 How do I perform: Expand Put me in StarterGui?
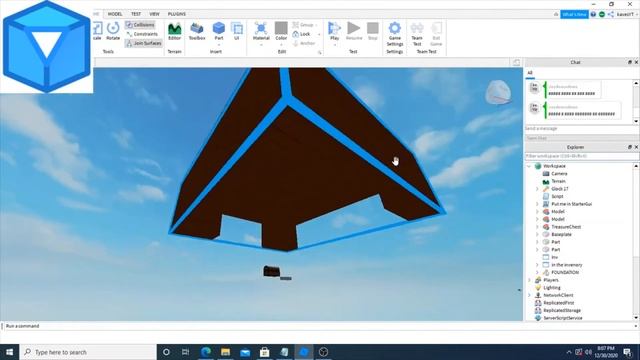(537, 204)
